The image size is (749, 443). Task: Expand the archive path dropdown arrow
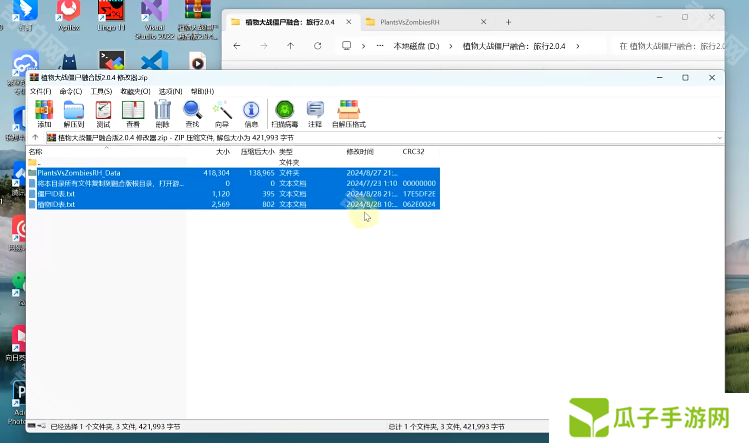[719, 138]
